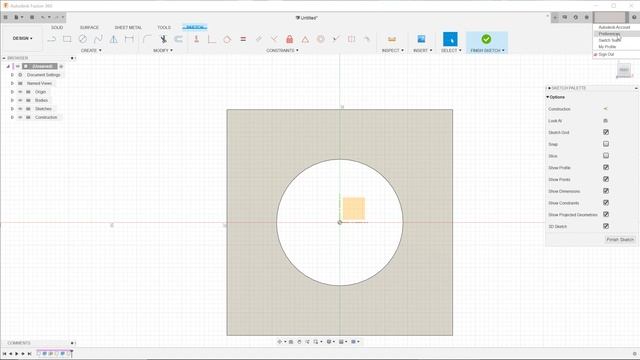Select the Circle sketch tool

coord(82,39)
